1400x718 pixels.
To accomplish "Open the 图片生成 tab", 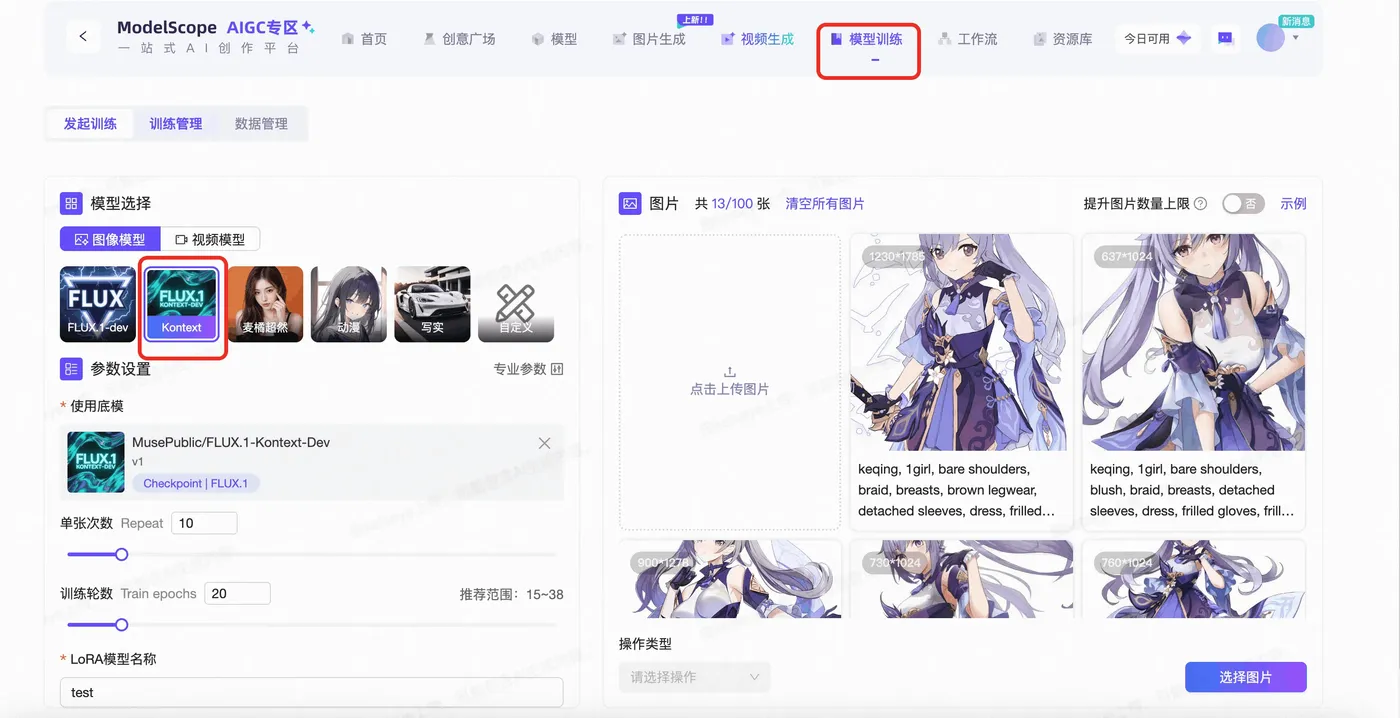I will coord(649,39).
